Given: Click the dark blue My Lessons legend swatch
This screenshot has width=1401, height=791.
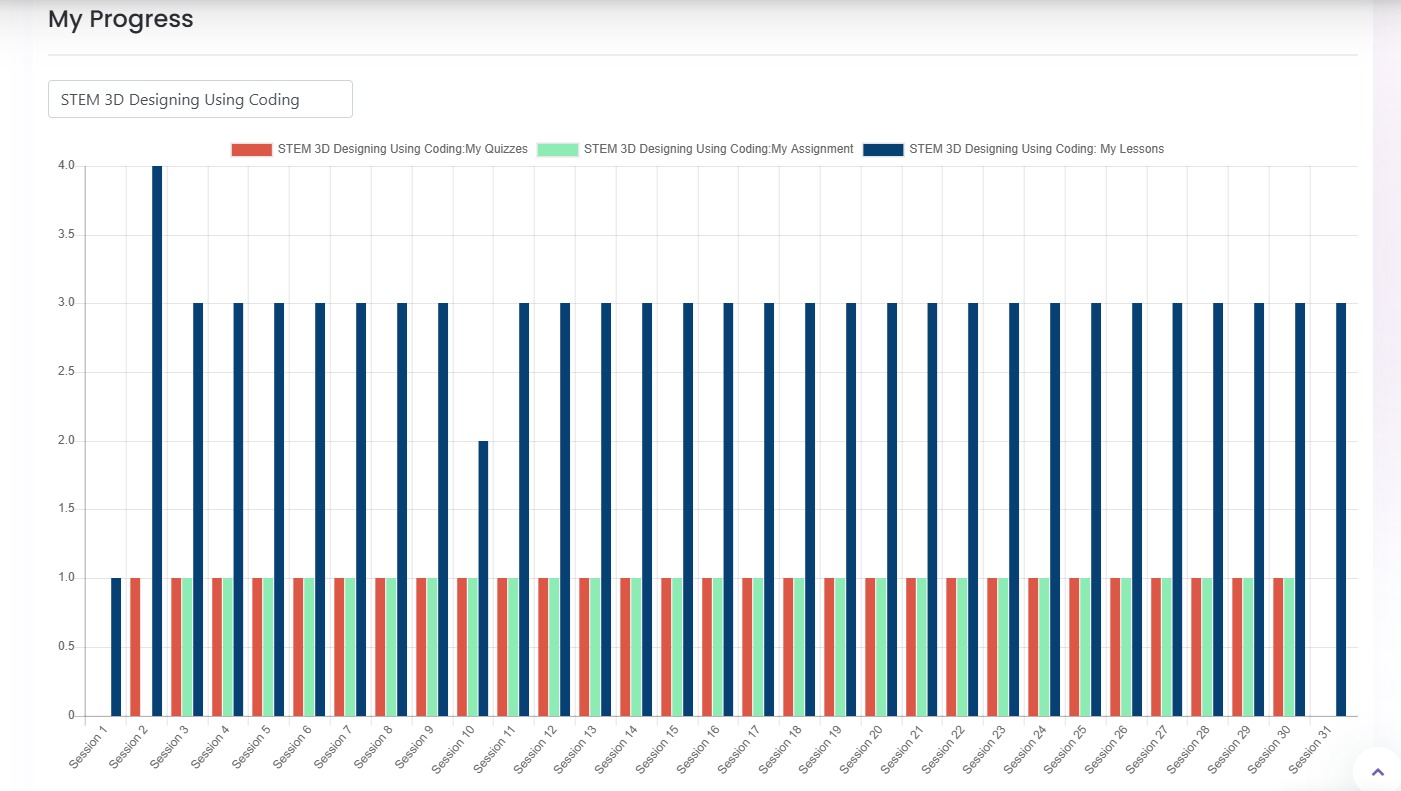Looking at the screenshot, I should [x=883, y=149].
